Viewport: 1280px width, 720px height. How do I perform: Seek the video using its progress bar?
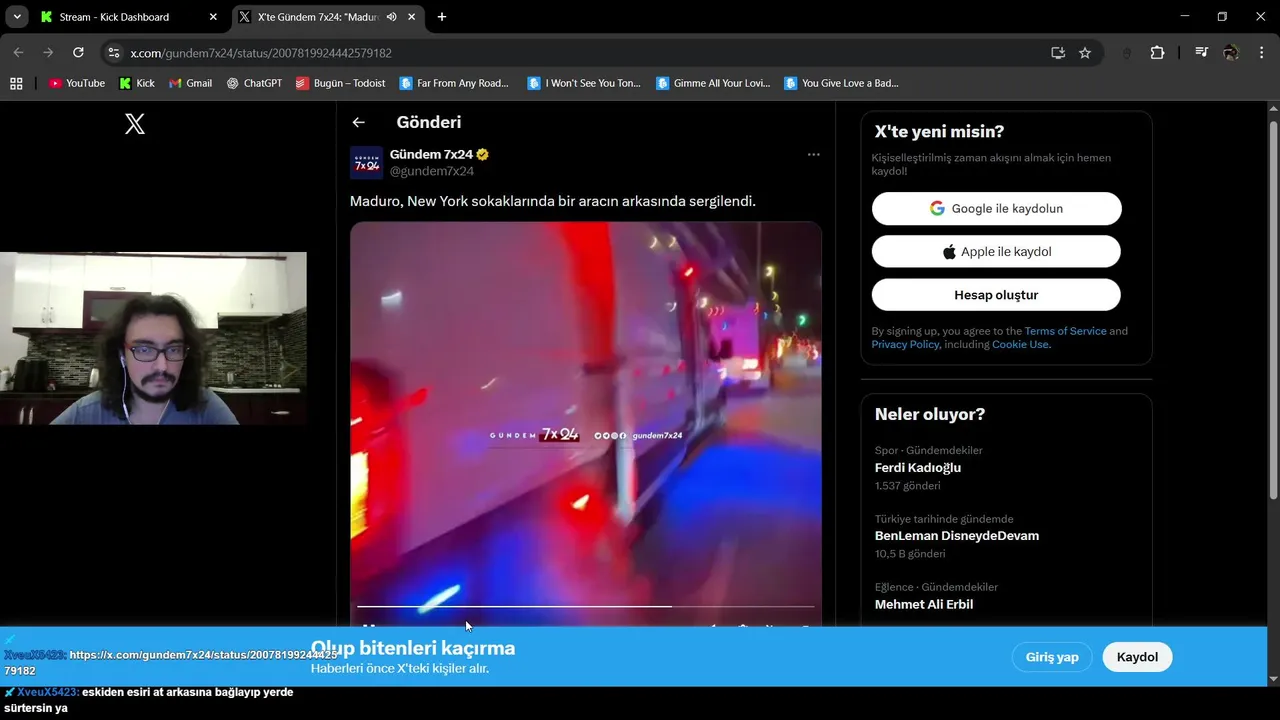coord(585,606)
